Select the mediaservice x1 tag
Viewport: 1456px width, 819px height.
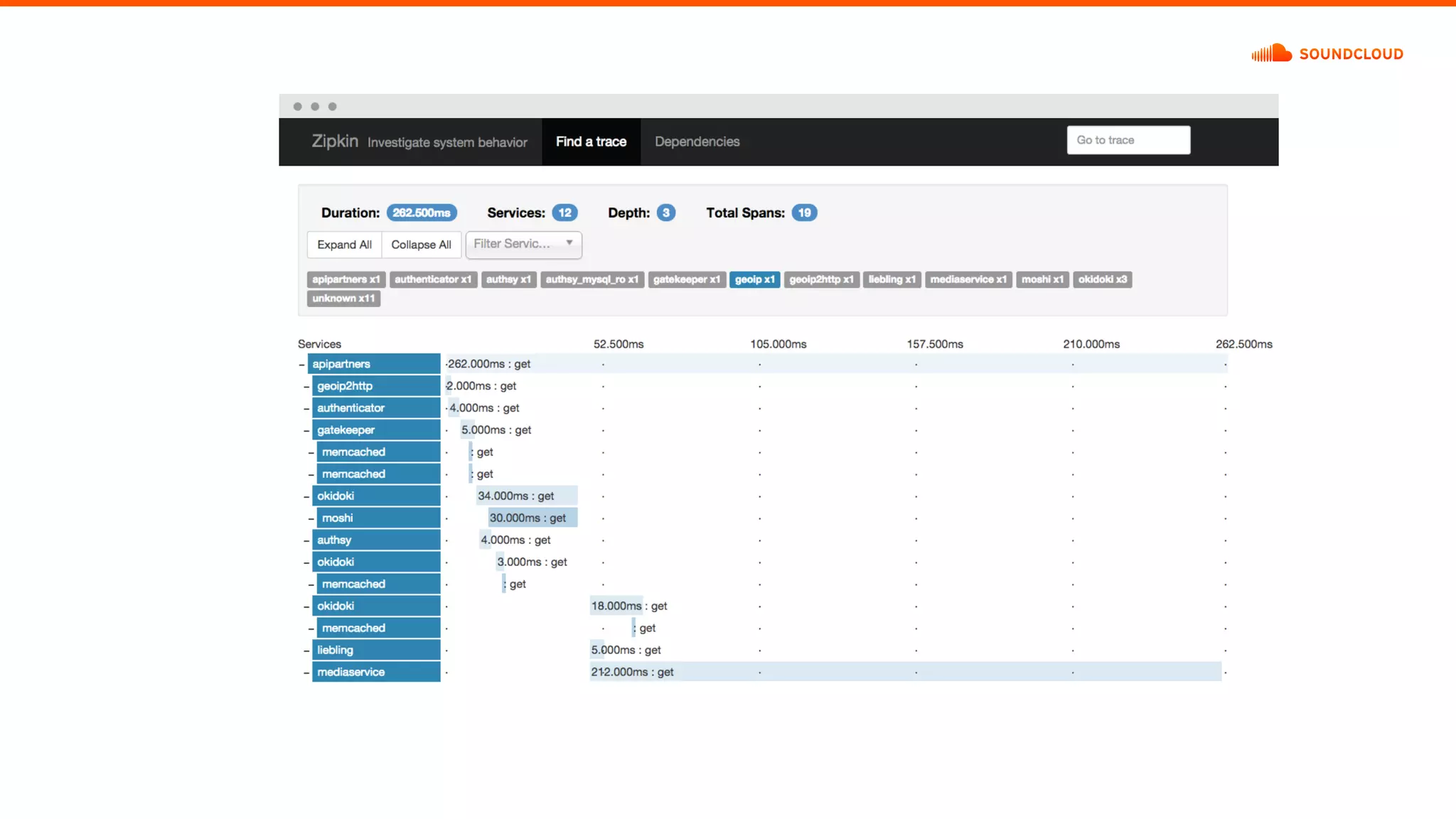pos(968,279)
